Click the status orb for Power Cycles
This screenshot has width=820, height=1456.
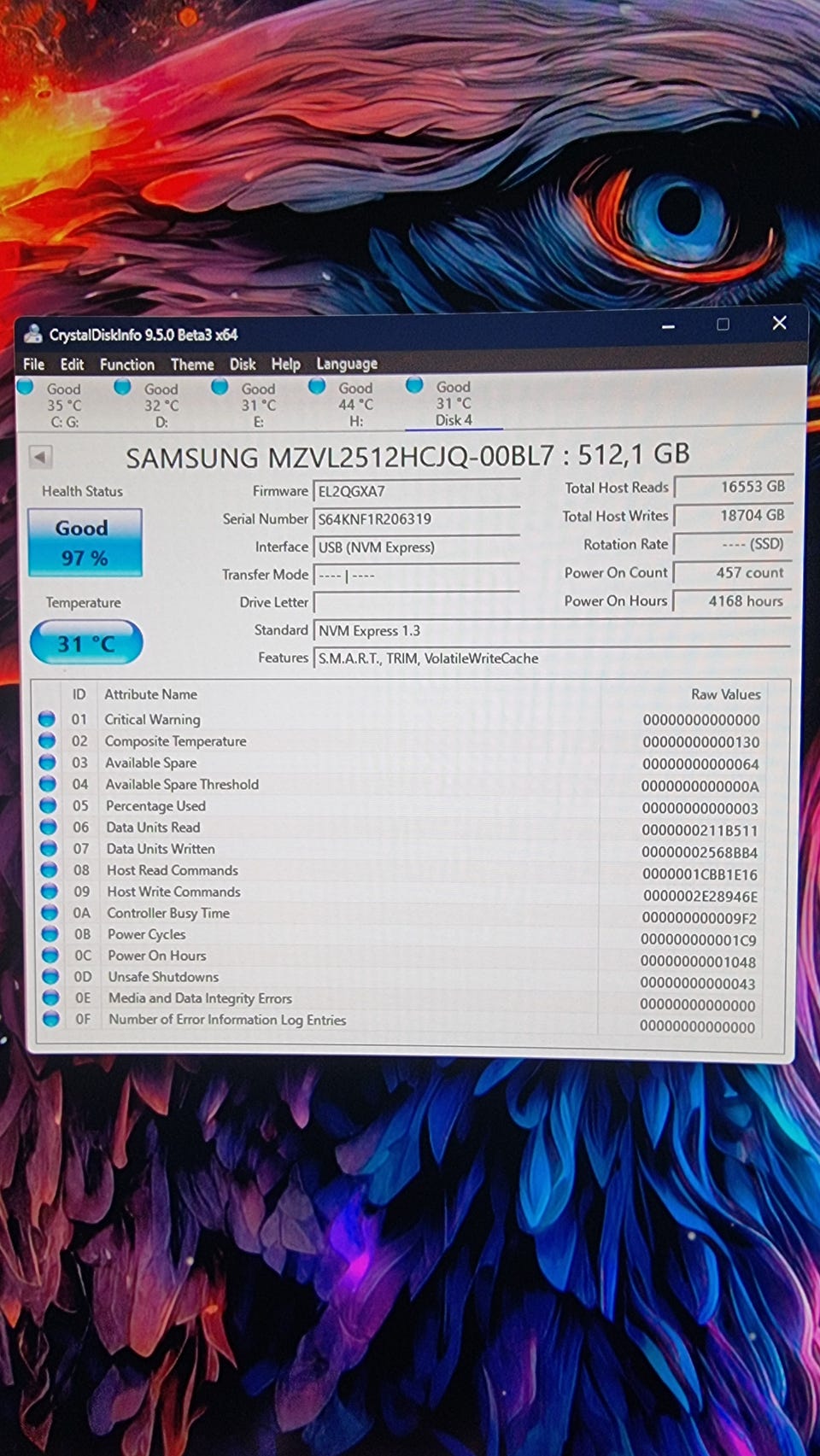point(50,933)
